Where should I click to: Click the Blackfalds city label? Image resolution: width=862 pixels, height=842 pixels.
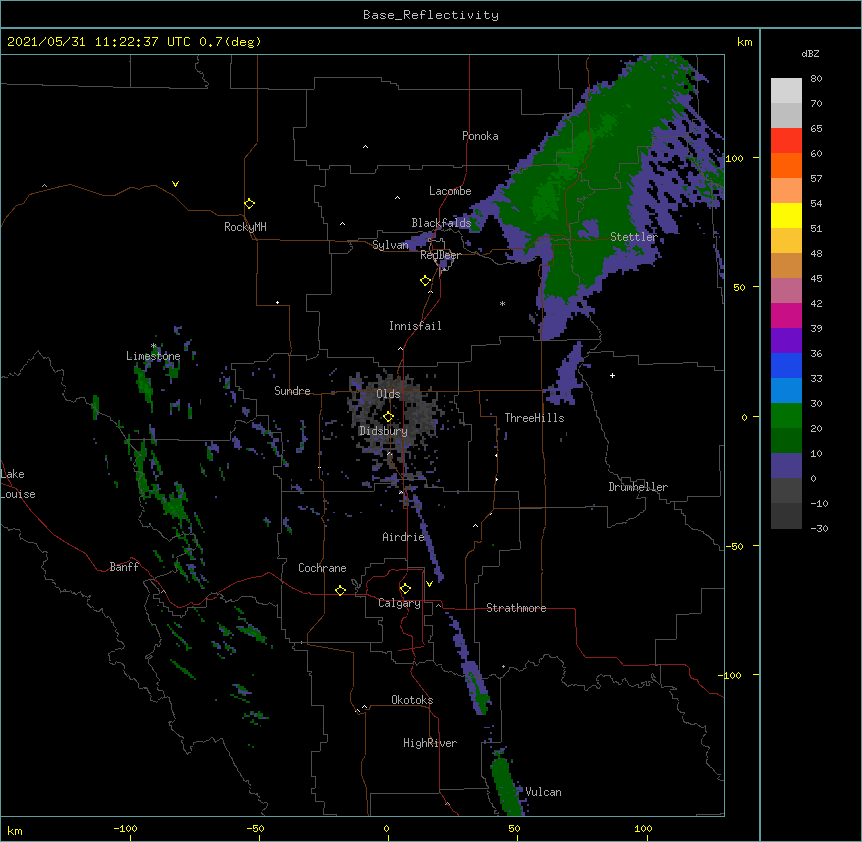[441, 223]
